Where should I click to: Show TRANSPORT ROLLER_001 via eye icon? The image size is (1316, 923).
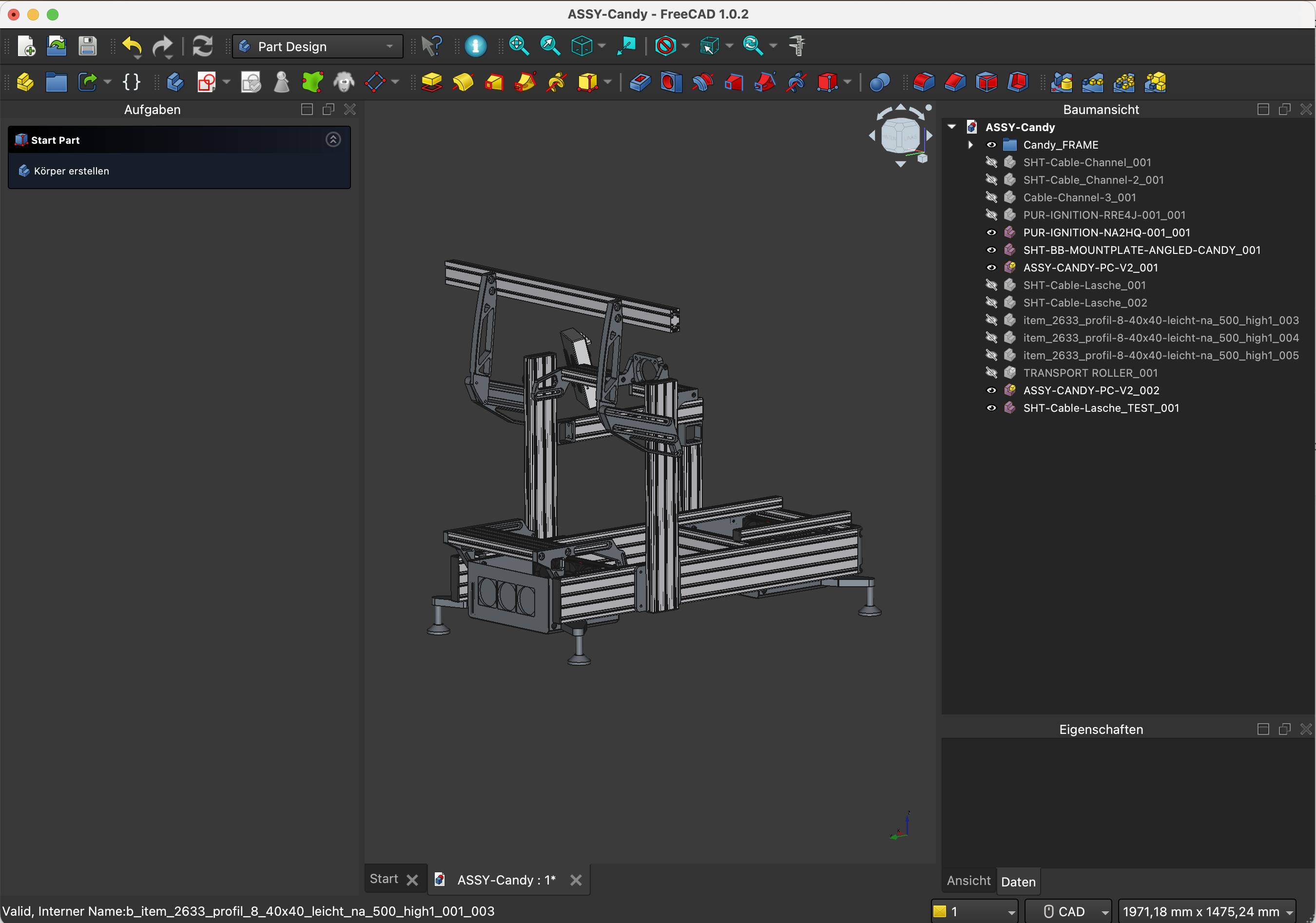(991, 372)
